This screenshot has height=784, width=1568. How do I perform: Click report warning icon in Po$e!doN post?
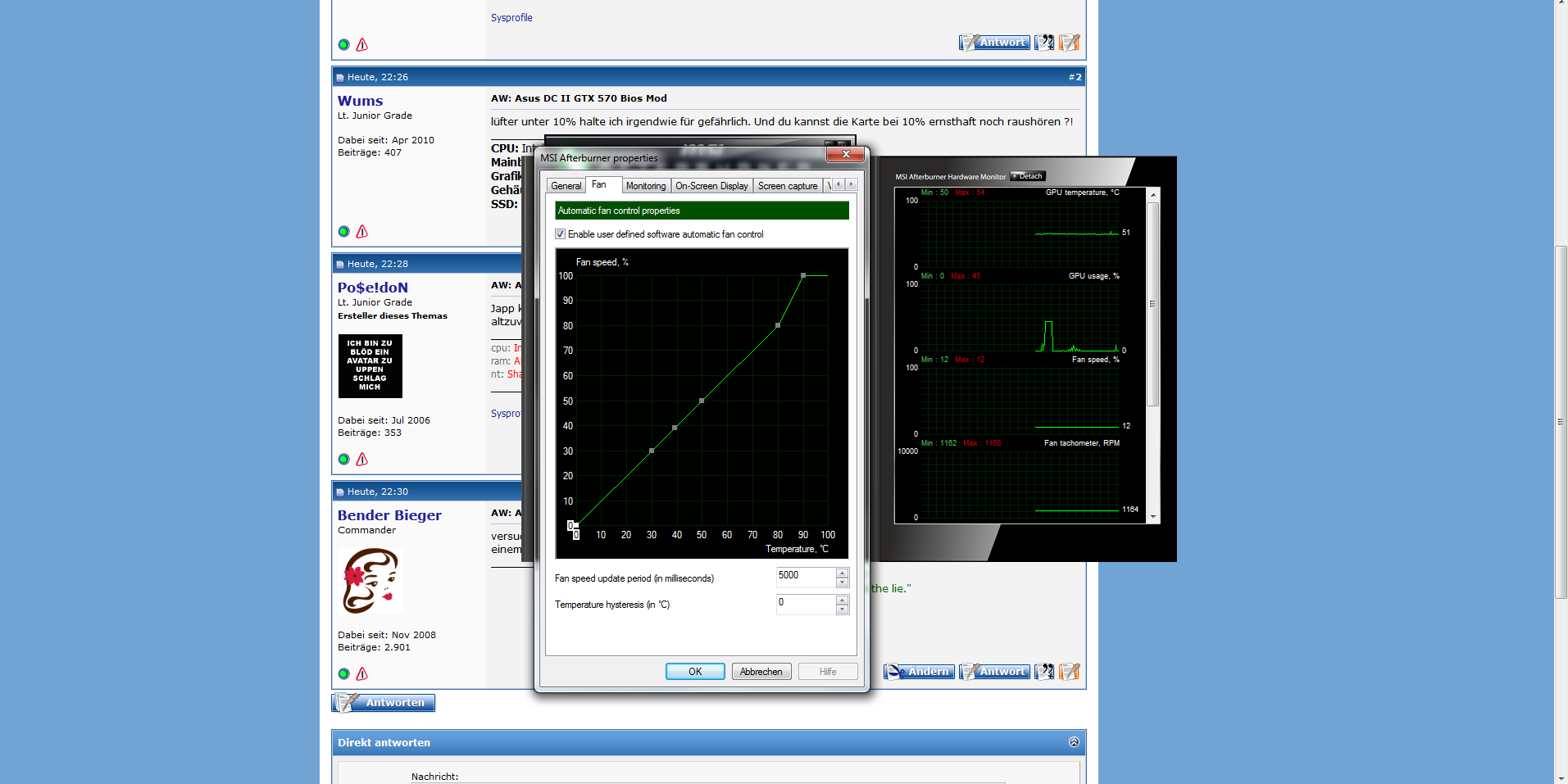tap(362, 460)
